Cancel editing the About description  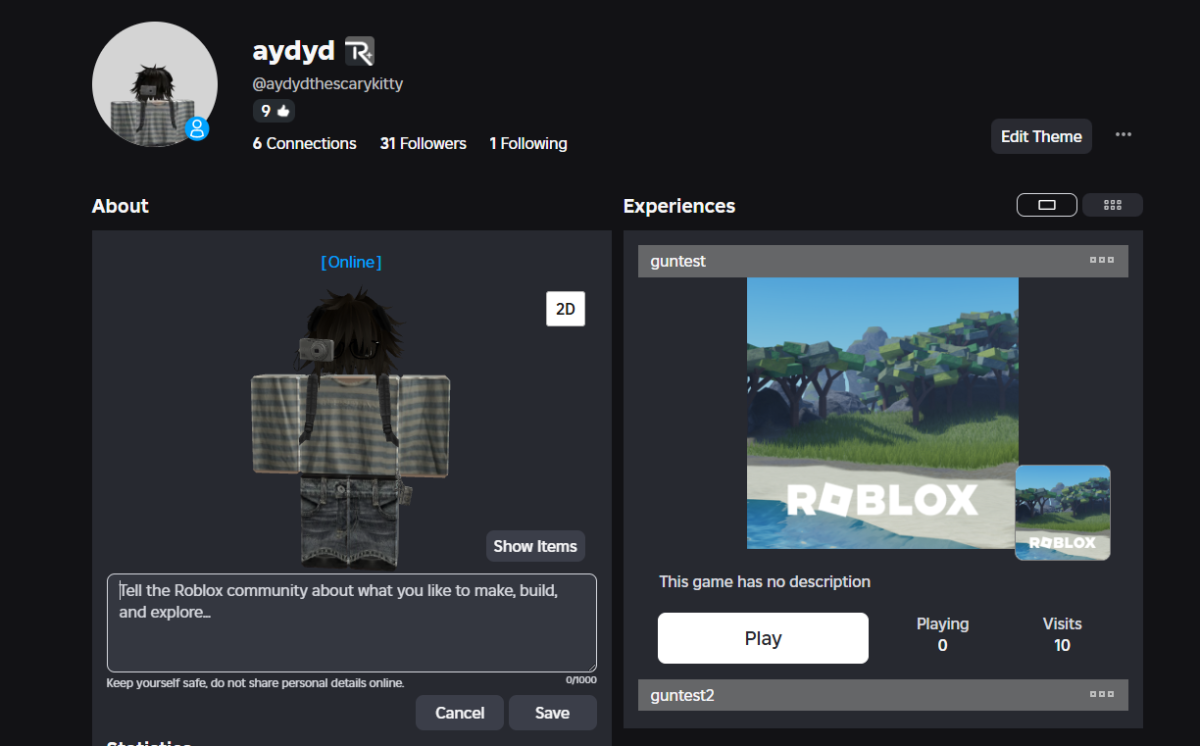tap(460, 713)
